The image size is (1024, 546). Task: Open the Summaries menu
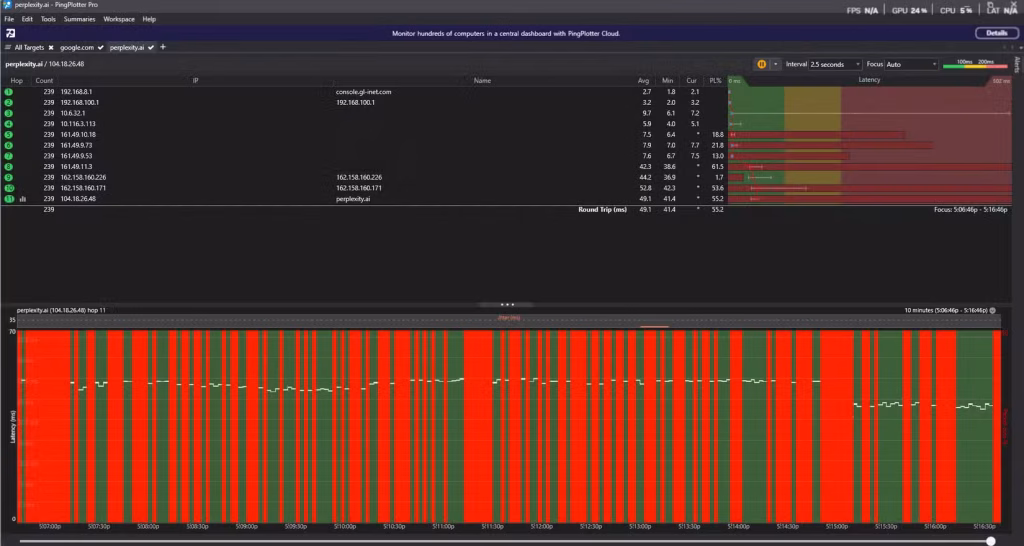point(79,19)
